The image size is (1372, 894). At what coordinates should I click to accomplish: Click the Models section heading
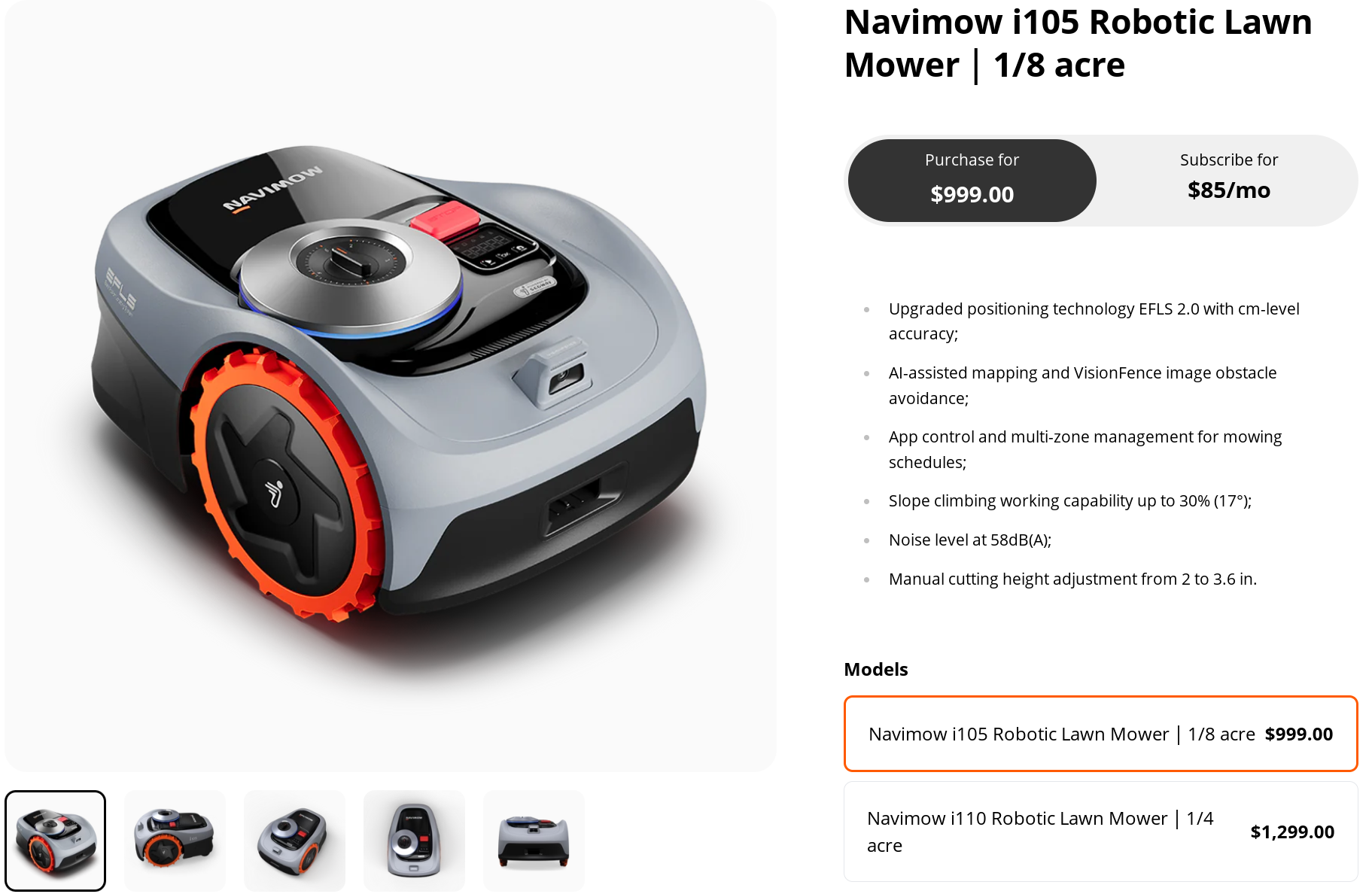876,669
